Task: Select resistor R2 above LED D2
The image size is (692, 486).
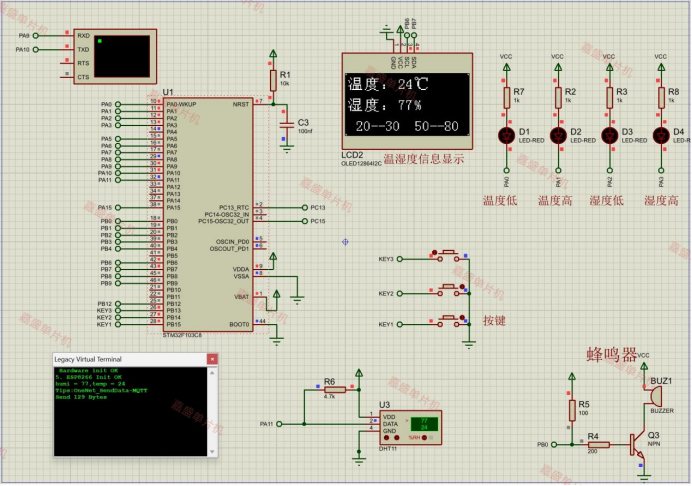Action: tap(558, 98)
